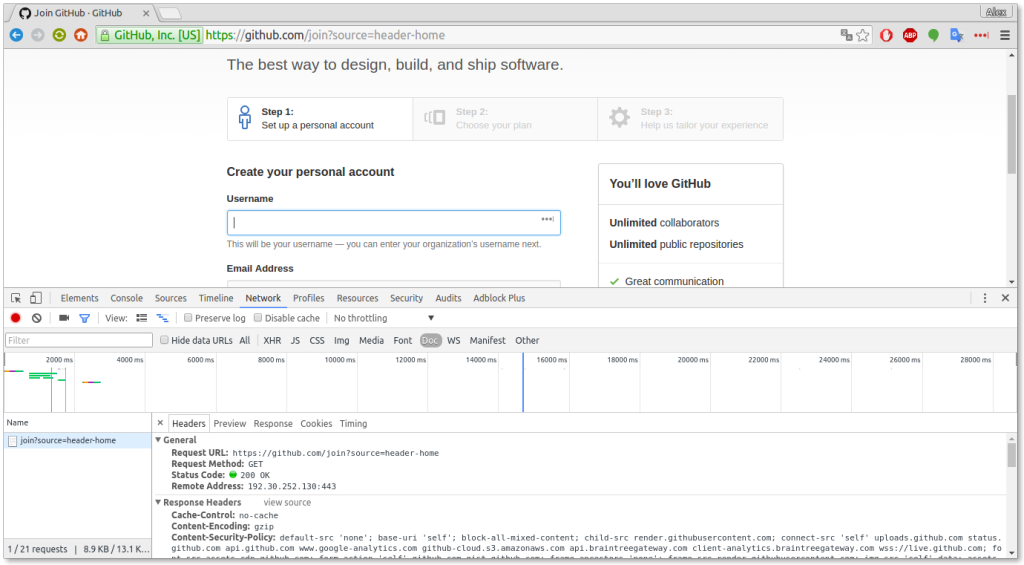The height and width of the screenshot is (565, 1024).
Task: Click the browser Forward arrow button
Action: (38, 35)
